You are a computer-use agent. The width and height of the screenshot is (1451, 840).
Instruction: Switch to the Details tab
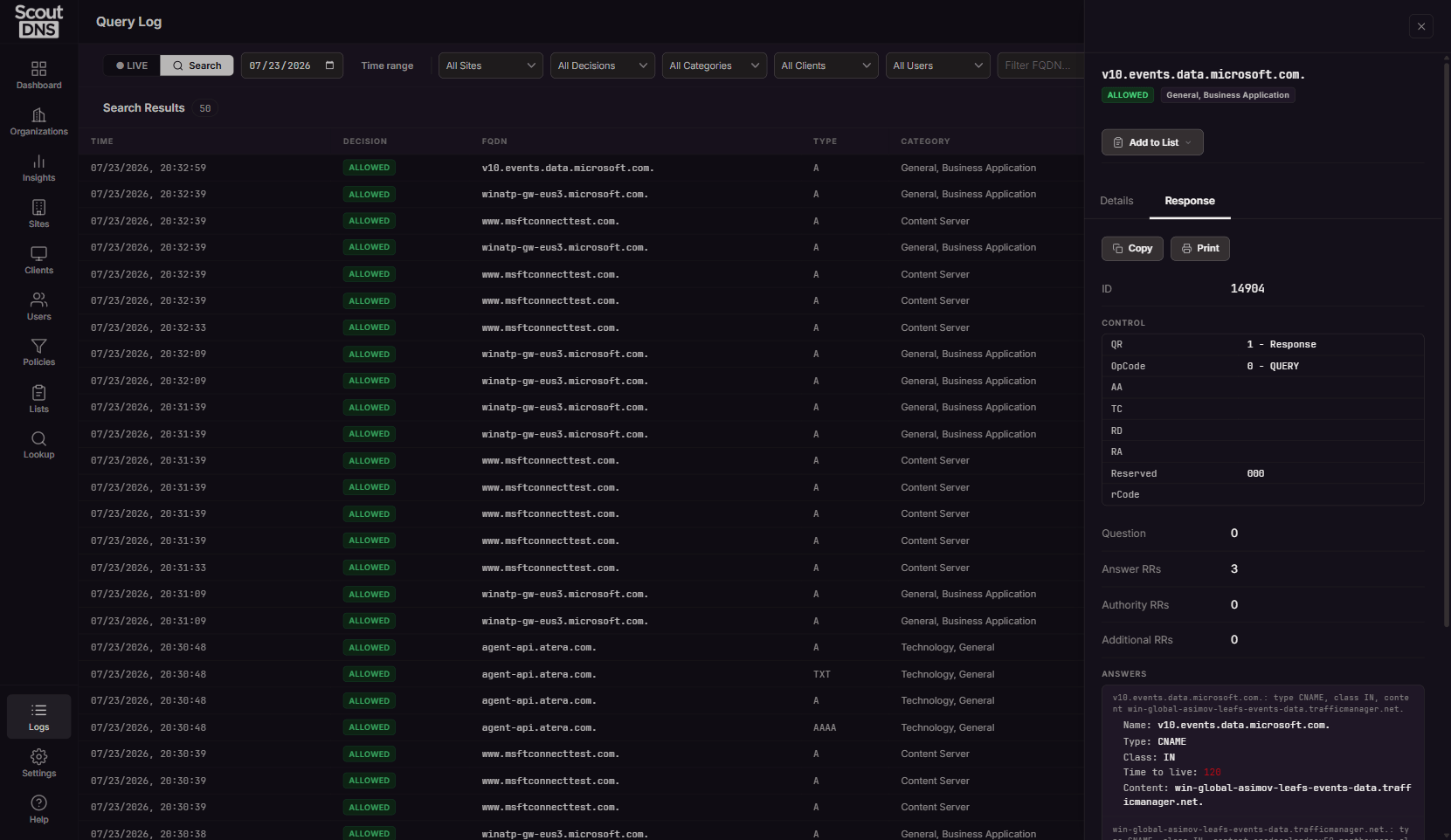(1116, 201)
